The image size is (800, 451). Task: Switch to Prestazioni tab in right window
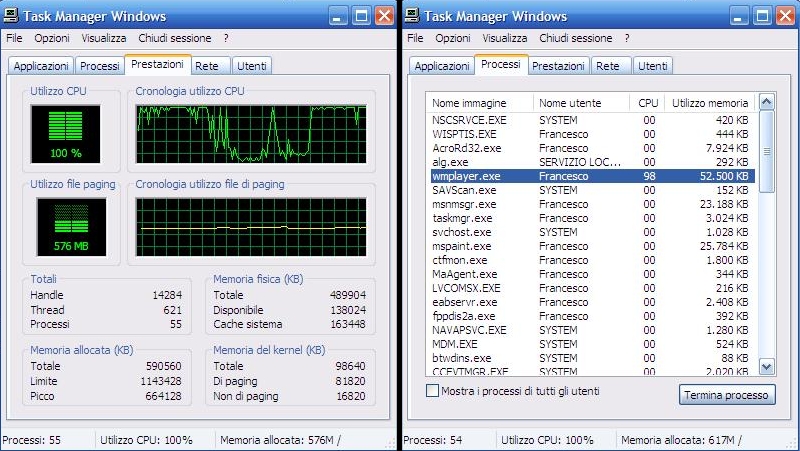(x=558, y=66)
